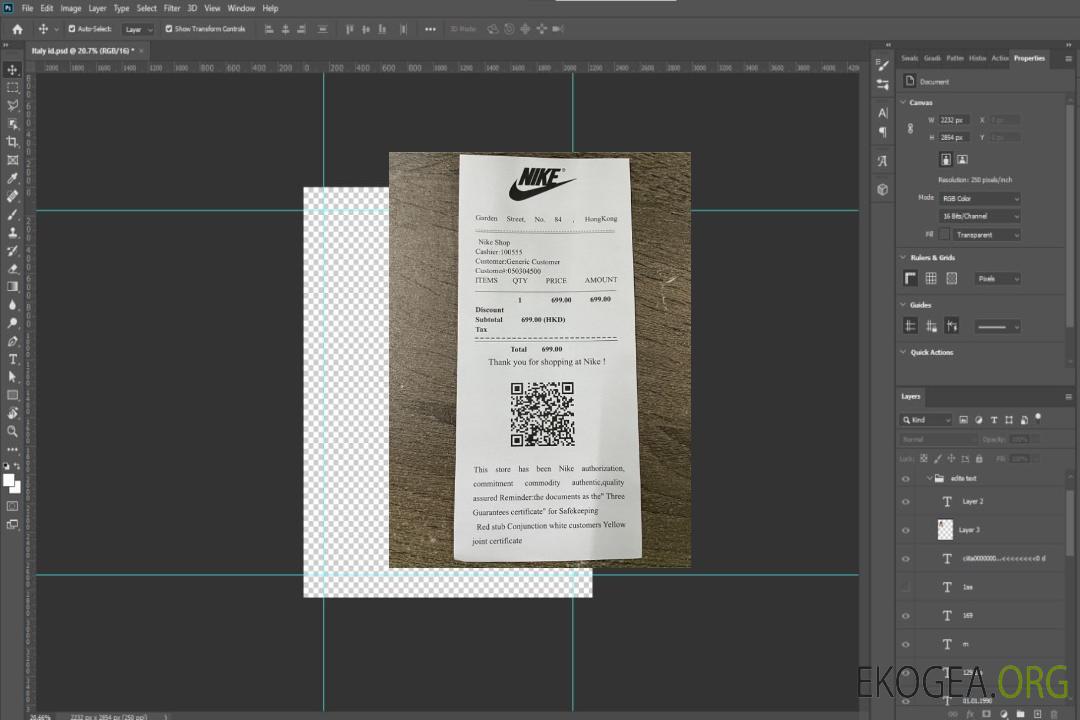Viewport: 1080px width, 720px height.
Task: Select the Lasso tool
Action: tap(12, 105)
